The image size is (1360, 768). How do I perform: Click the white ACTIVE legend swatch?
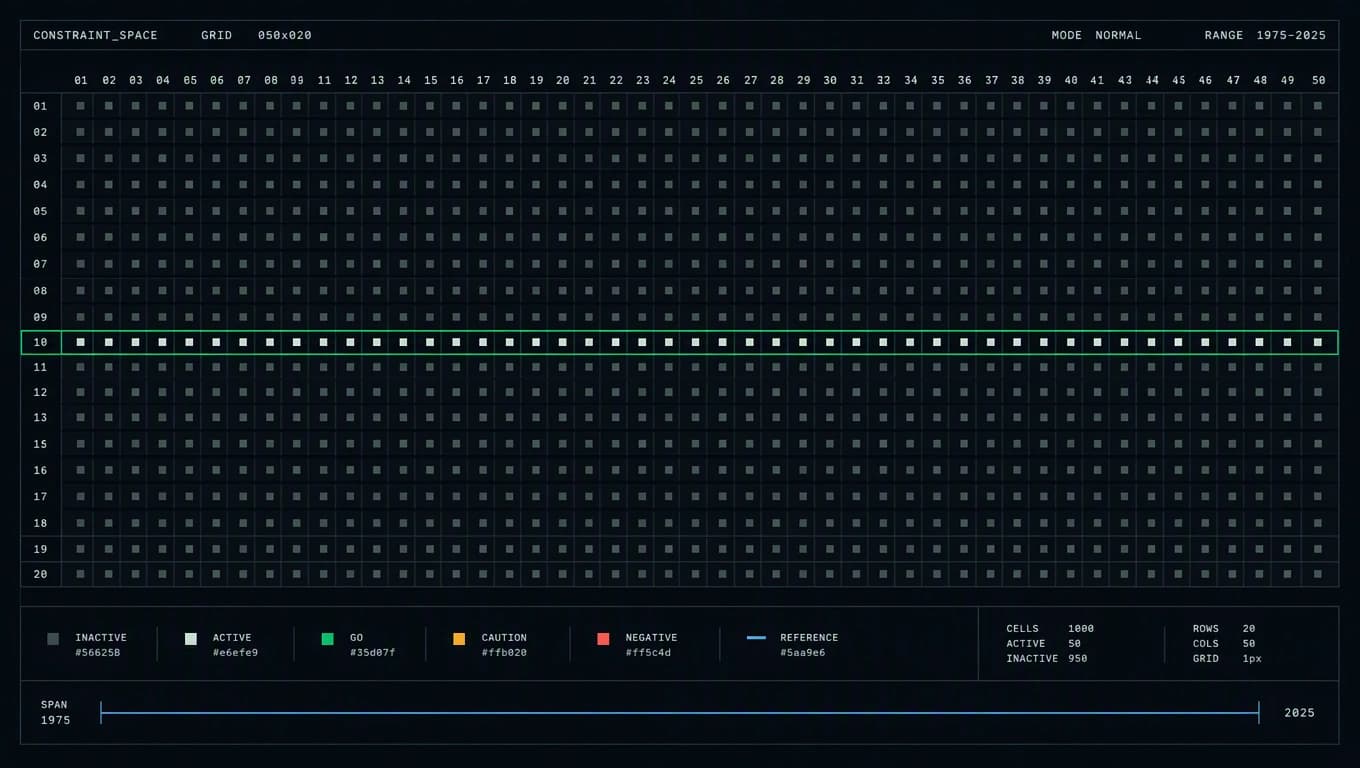tap(191, 639)
